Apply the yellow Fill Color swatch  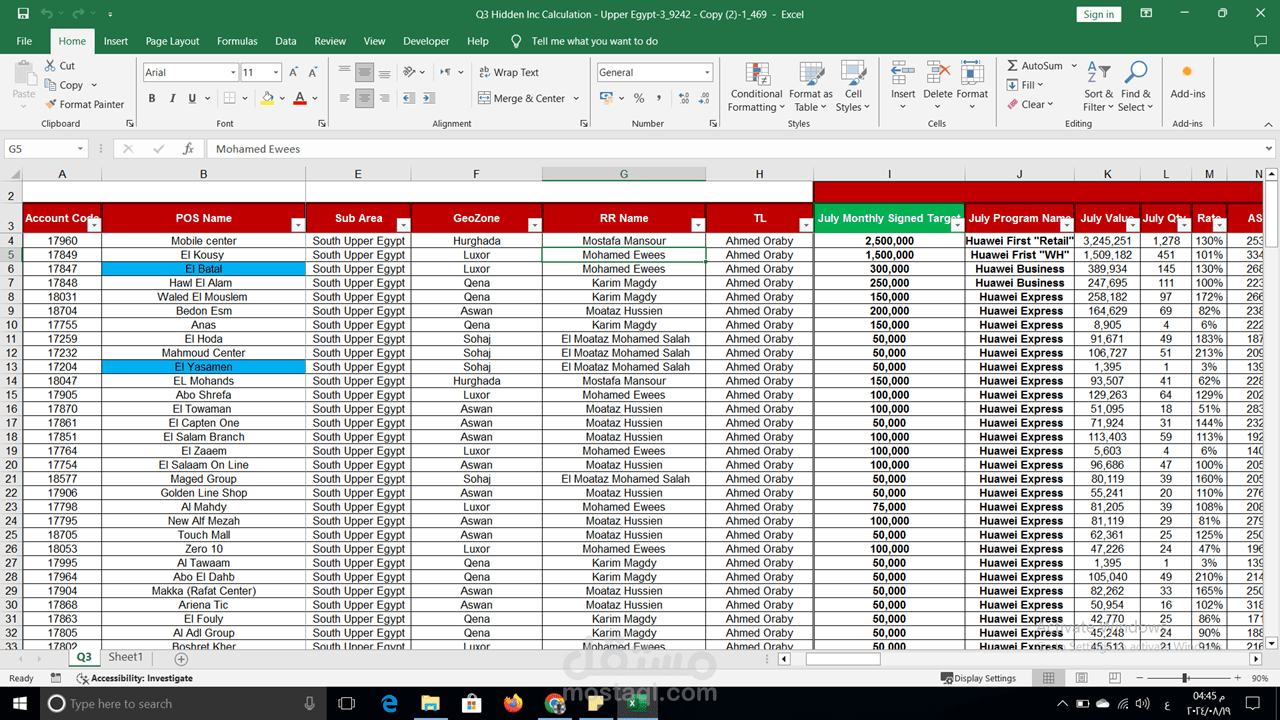(x=267, y=98)
